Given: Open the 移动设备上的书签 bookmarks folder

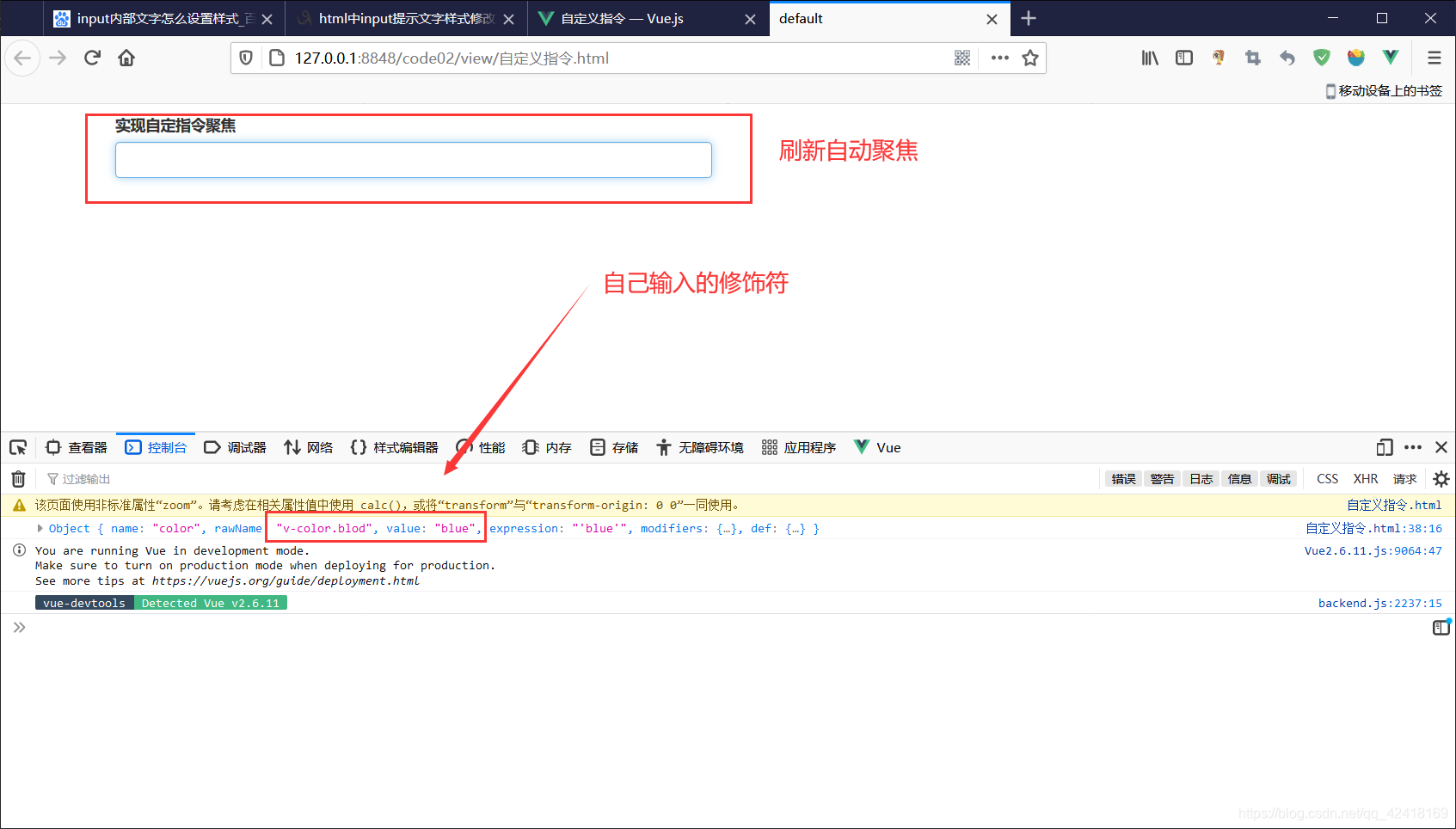Looking at the screenshot, I should (x=1384, y=91).
